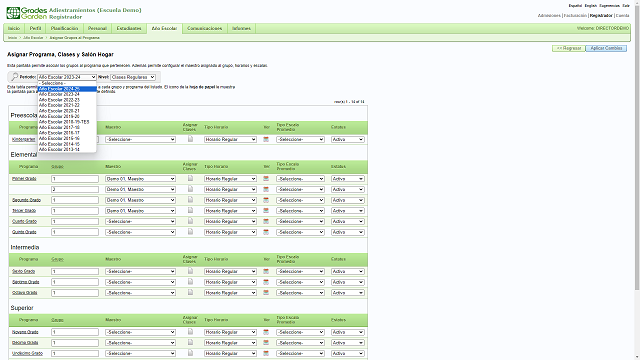Viewport: 640px width, 360px height.
Task: Open the calendar icon in the Segundo Grado row
Action: click(x=266, y=200)
